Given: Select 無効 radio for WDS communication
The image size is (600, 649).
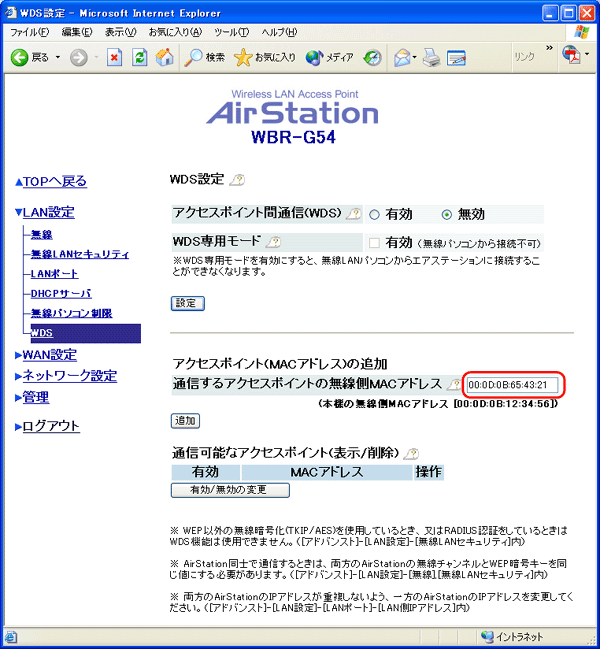Looking at the screenshot, I should 446,215.
